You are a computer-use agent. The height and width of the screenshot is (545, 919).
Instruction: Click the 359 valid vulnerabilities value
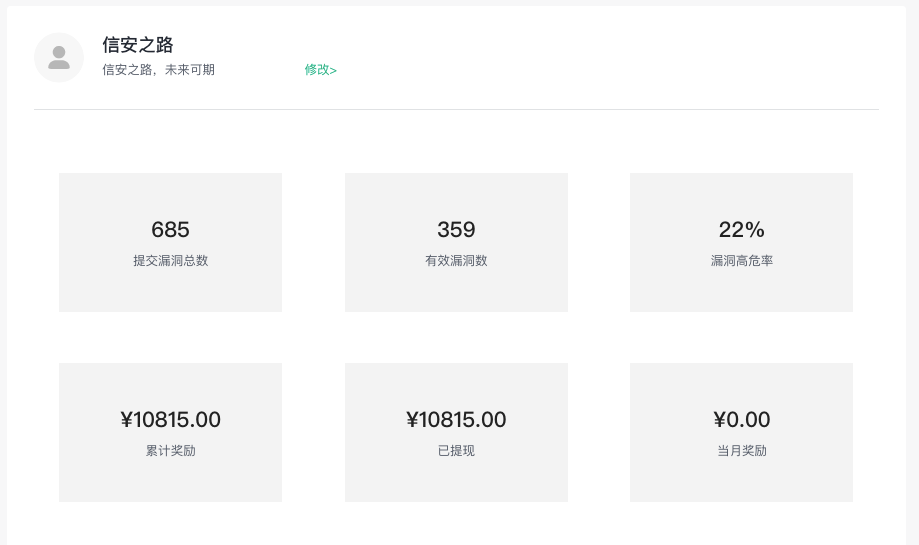pos(456,229)
